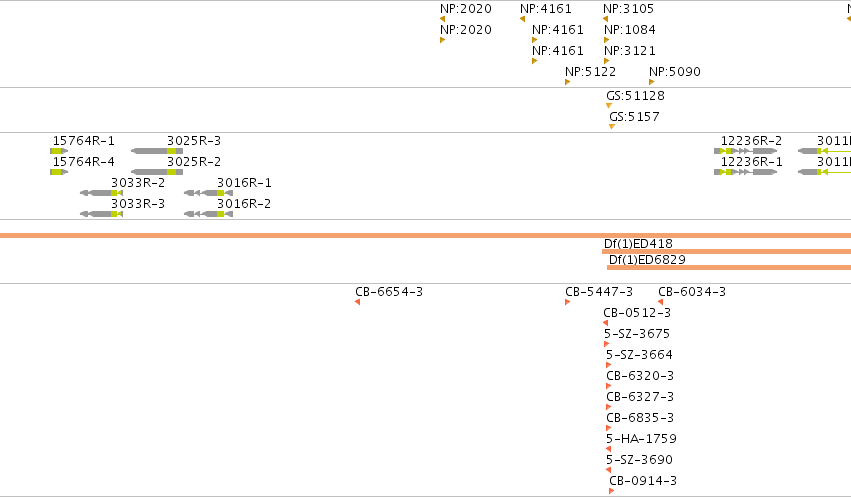The width and height of the screenshot is (851, 497).
Task: Click the CB-0512-3 insertion label
Action: [637, 313]
